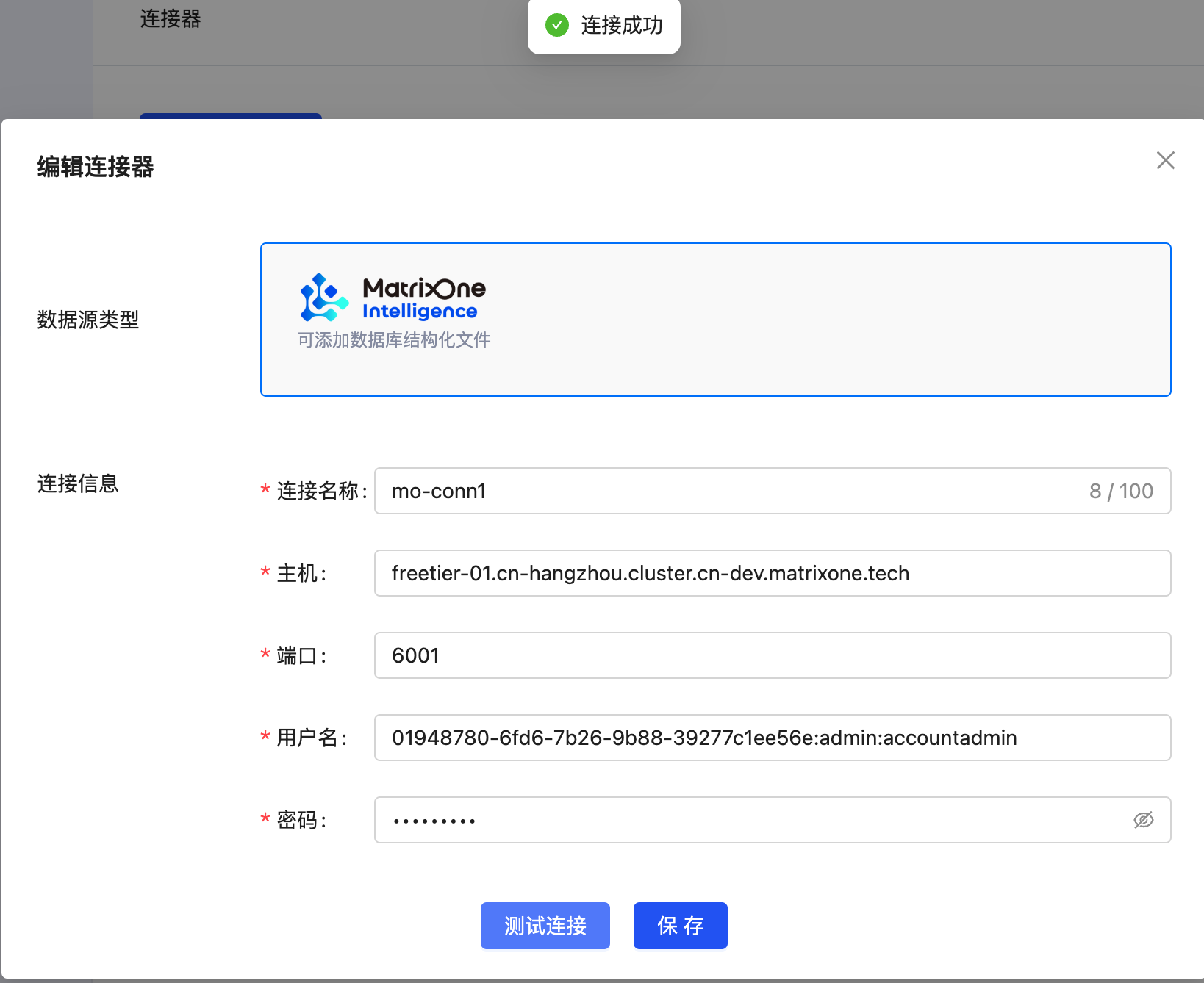Image resolution: width=1204 pixels, height=983 pixels.
Task: Click the 保存 button
Action: pos(680,926)
